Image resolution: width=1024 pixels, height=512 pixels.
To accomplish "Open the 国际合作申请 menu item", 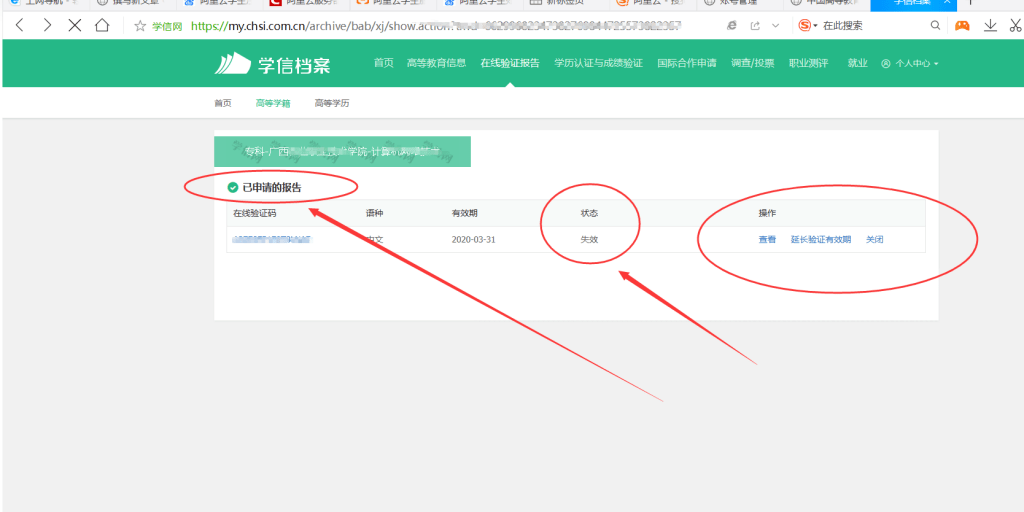I will tap(687, 63).
